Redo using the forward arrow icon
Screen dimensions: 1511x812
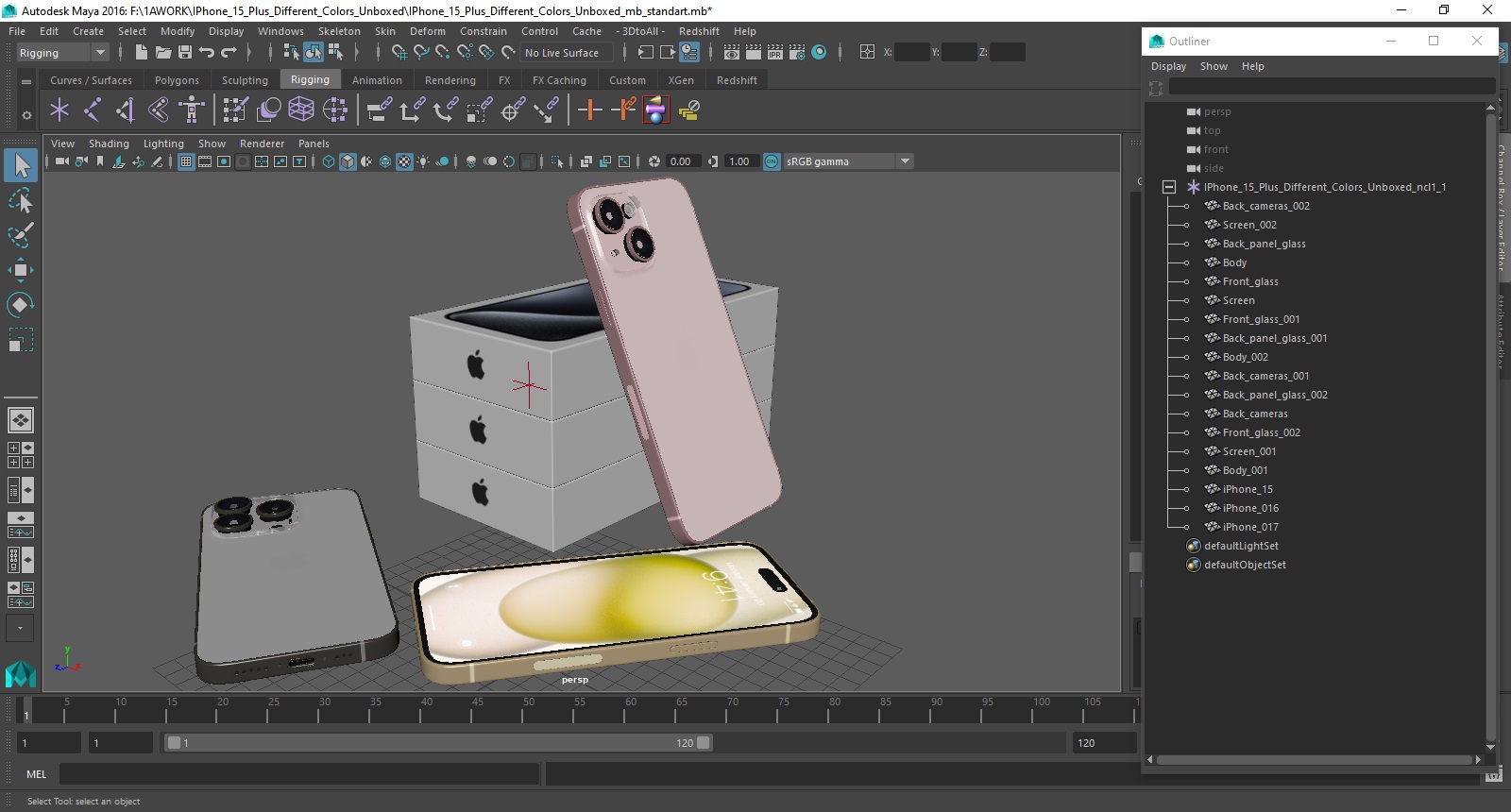pyautogui.click(x=229, y=53)
